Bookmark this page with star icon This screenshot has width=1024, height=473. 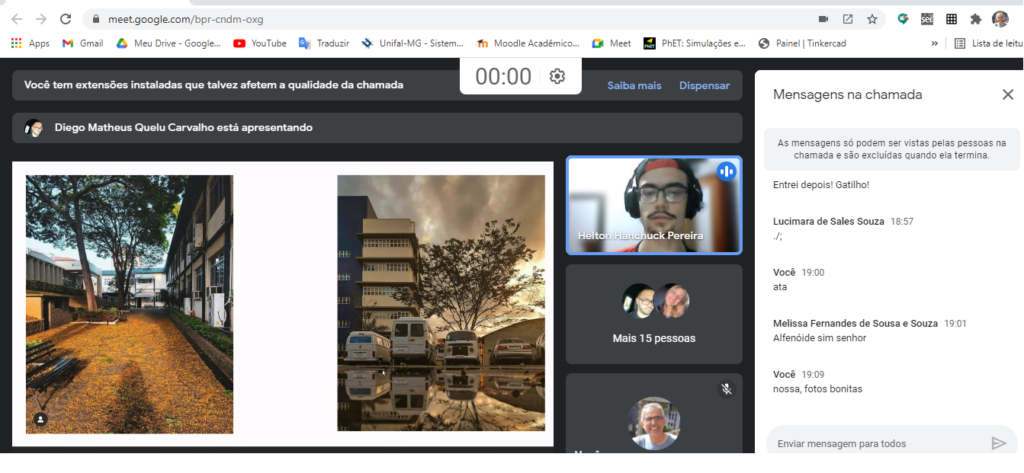(872, 19)
